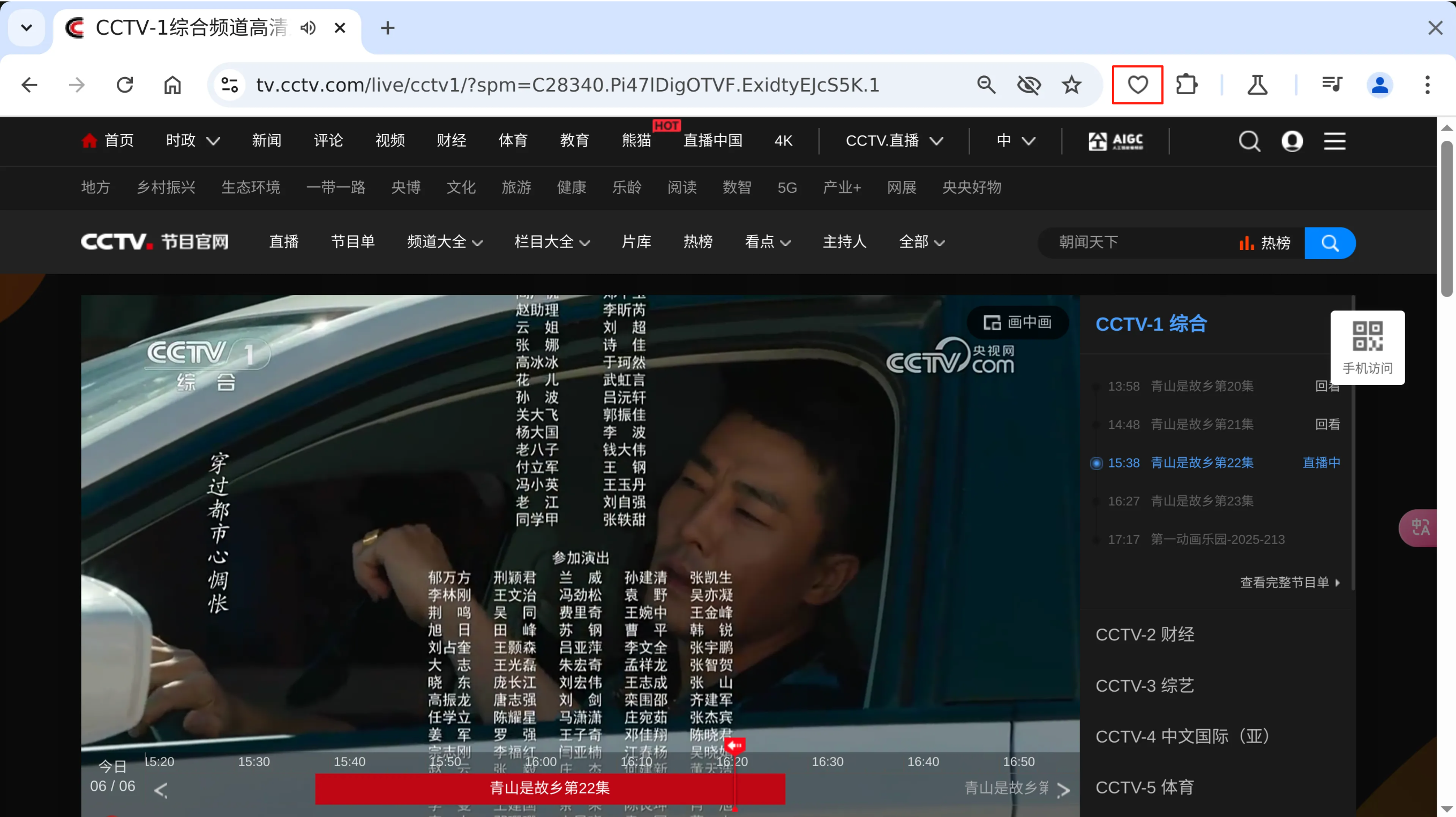Open the 热榜 ranking next to search
This screenshot has width=1456, height=817.
point(1264,243)
